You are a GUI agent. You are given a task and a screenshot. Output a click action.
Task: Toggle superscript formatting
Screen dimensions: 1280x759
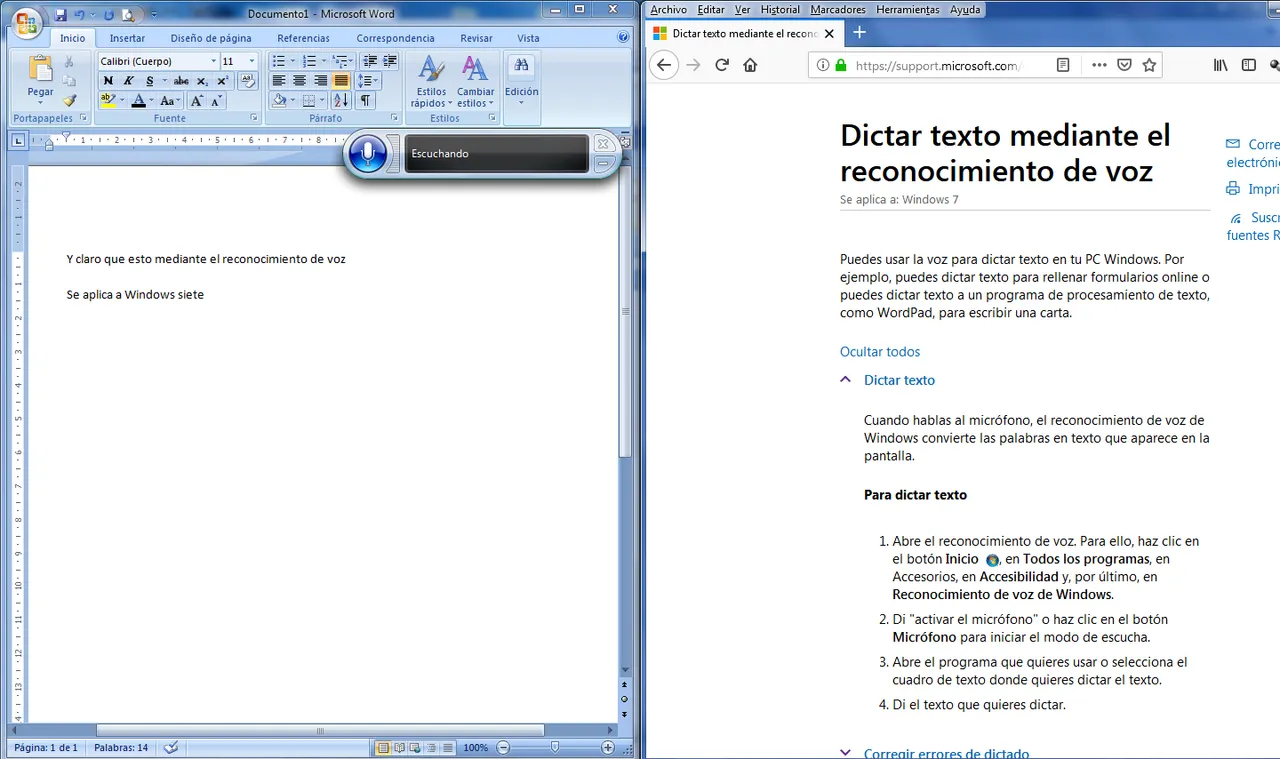pyautogui.click(x=222, y=81)
